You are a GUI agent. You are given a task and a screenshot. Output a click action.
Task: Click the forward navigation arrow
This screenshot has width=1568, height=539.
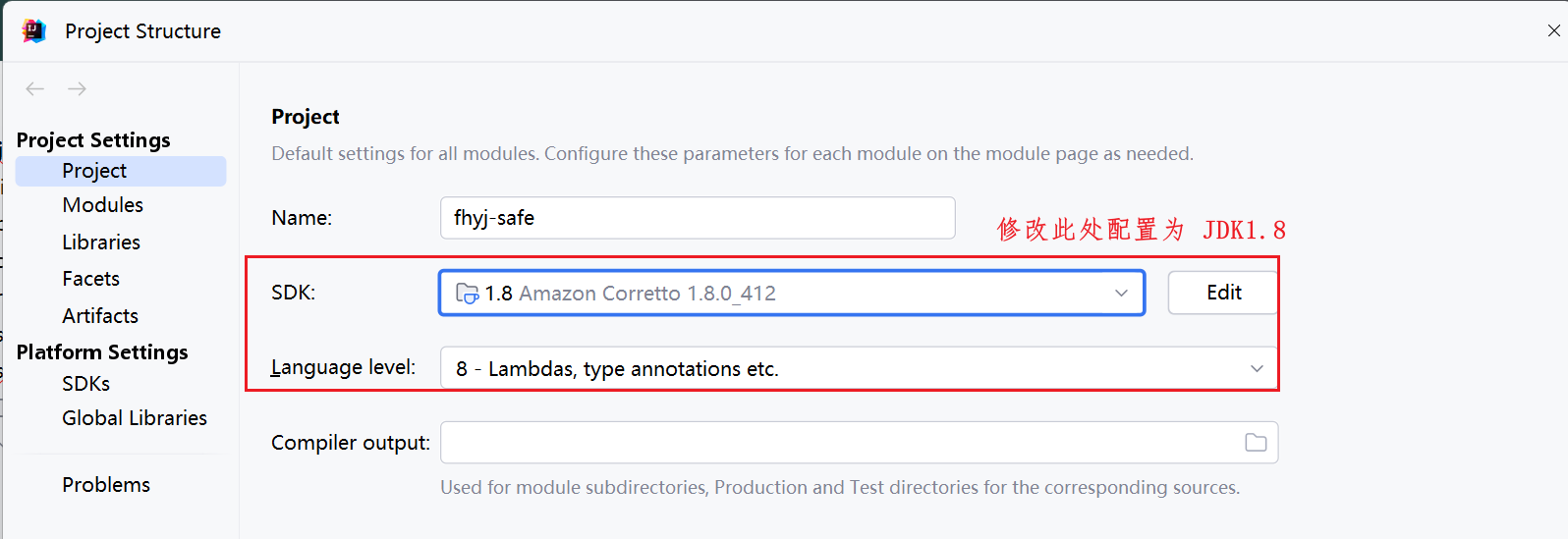coord(77,89)
